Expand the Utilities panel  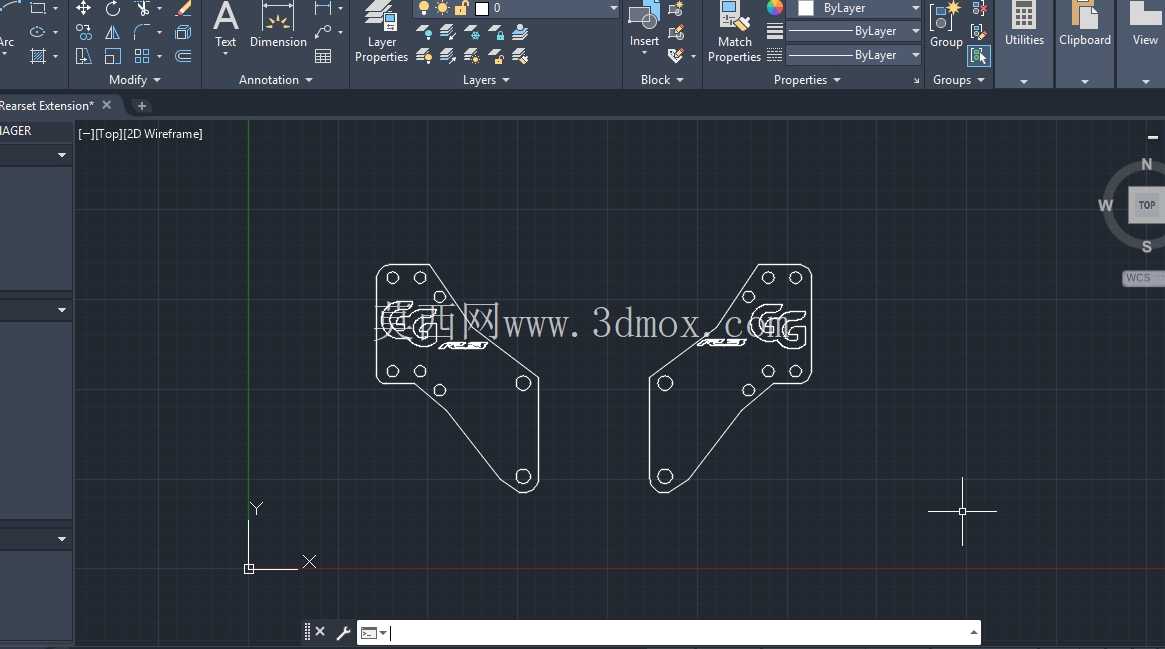click(1024, 82)
